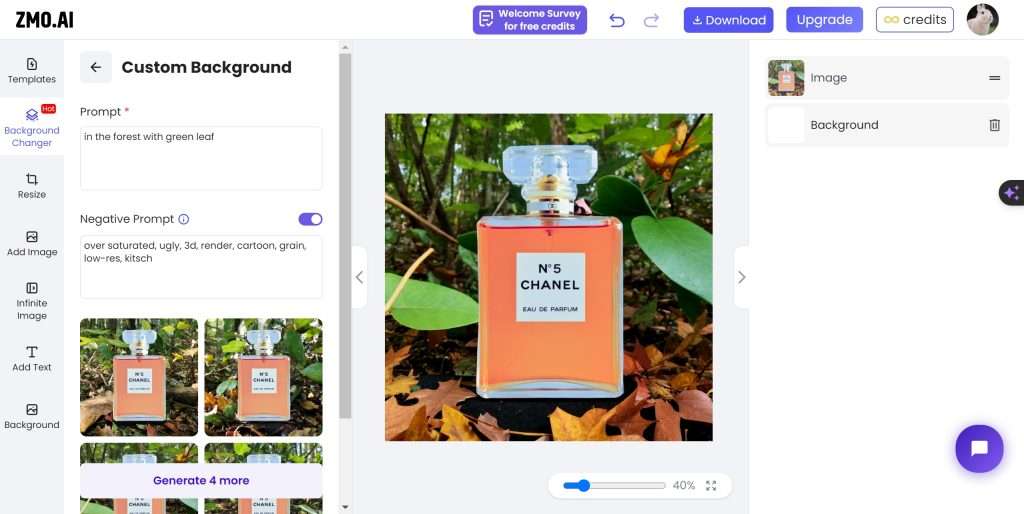
Task: Click the Upgrade button
Action: point(824,20)
